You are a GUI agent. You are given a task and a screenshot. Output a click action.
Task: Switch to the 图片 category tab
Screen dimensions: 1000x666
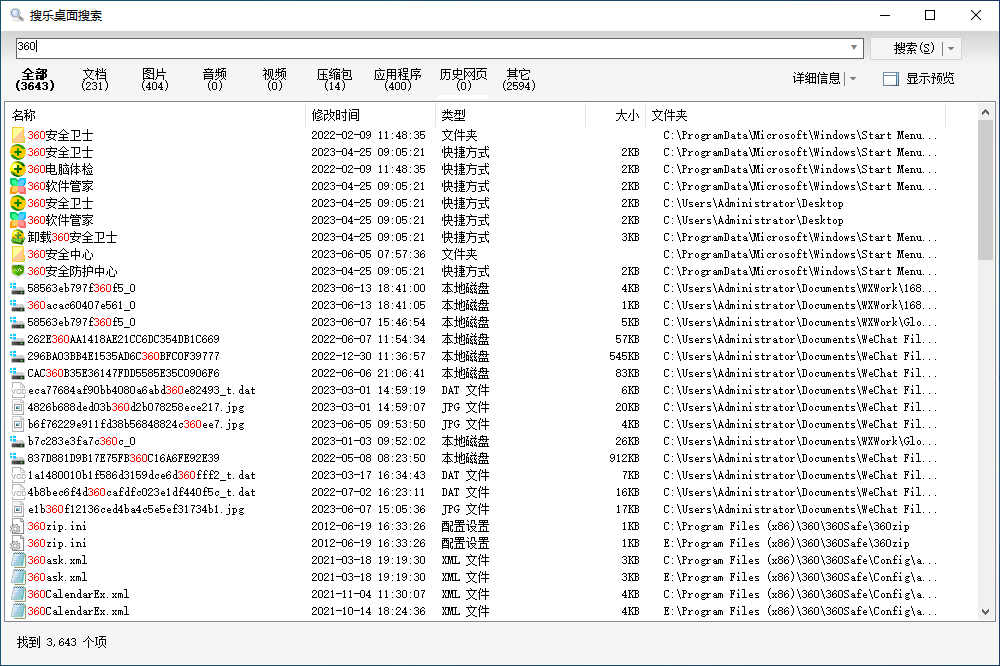[154, 79]
